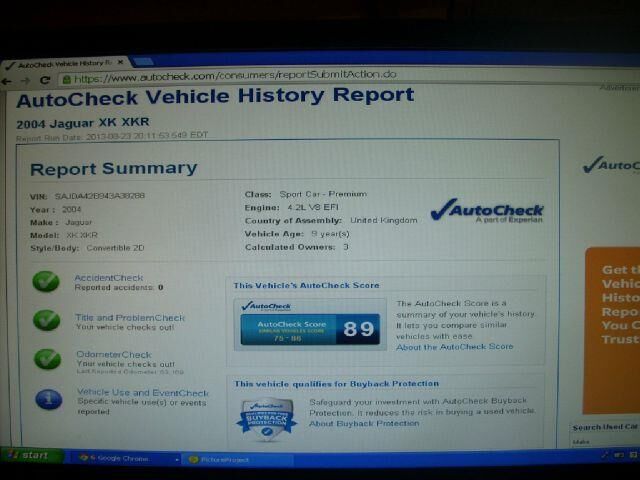Click the Report Run Date line
This screenshot has height=480, width=640.
112,136
